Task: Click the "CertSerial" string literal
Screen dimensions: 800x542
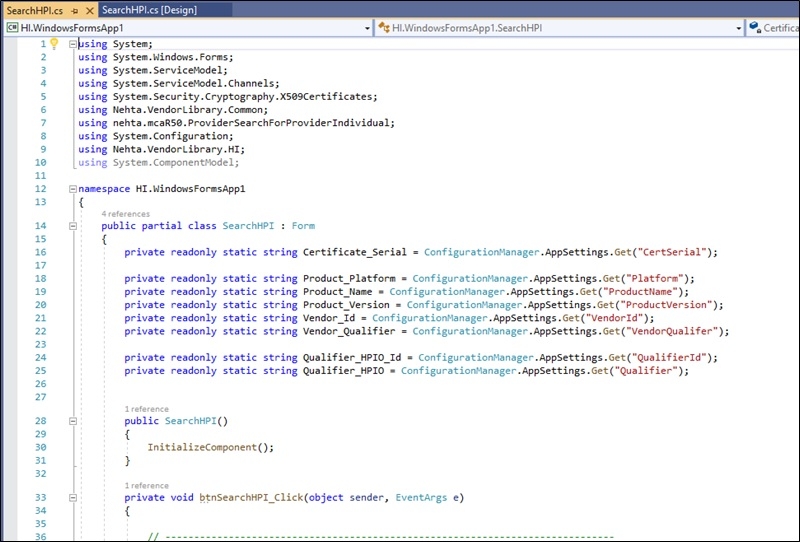Action: click(x=671, y=252)
